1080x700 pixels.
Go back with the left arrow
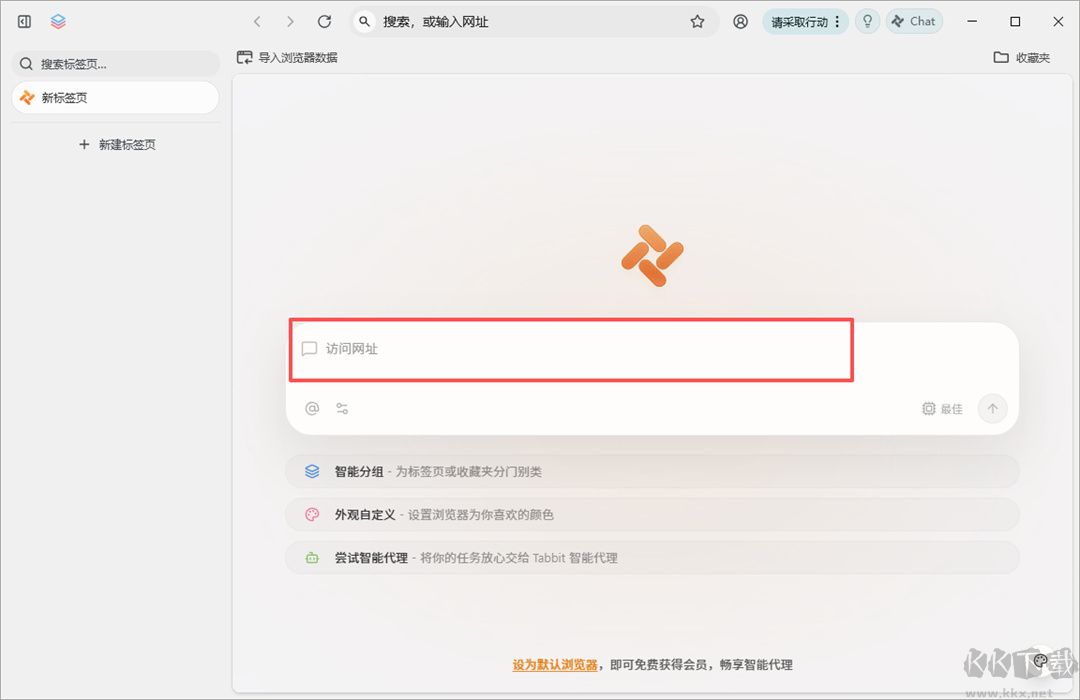point(258,22)
